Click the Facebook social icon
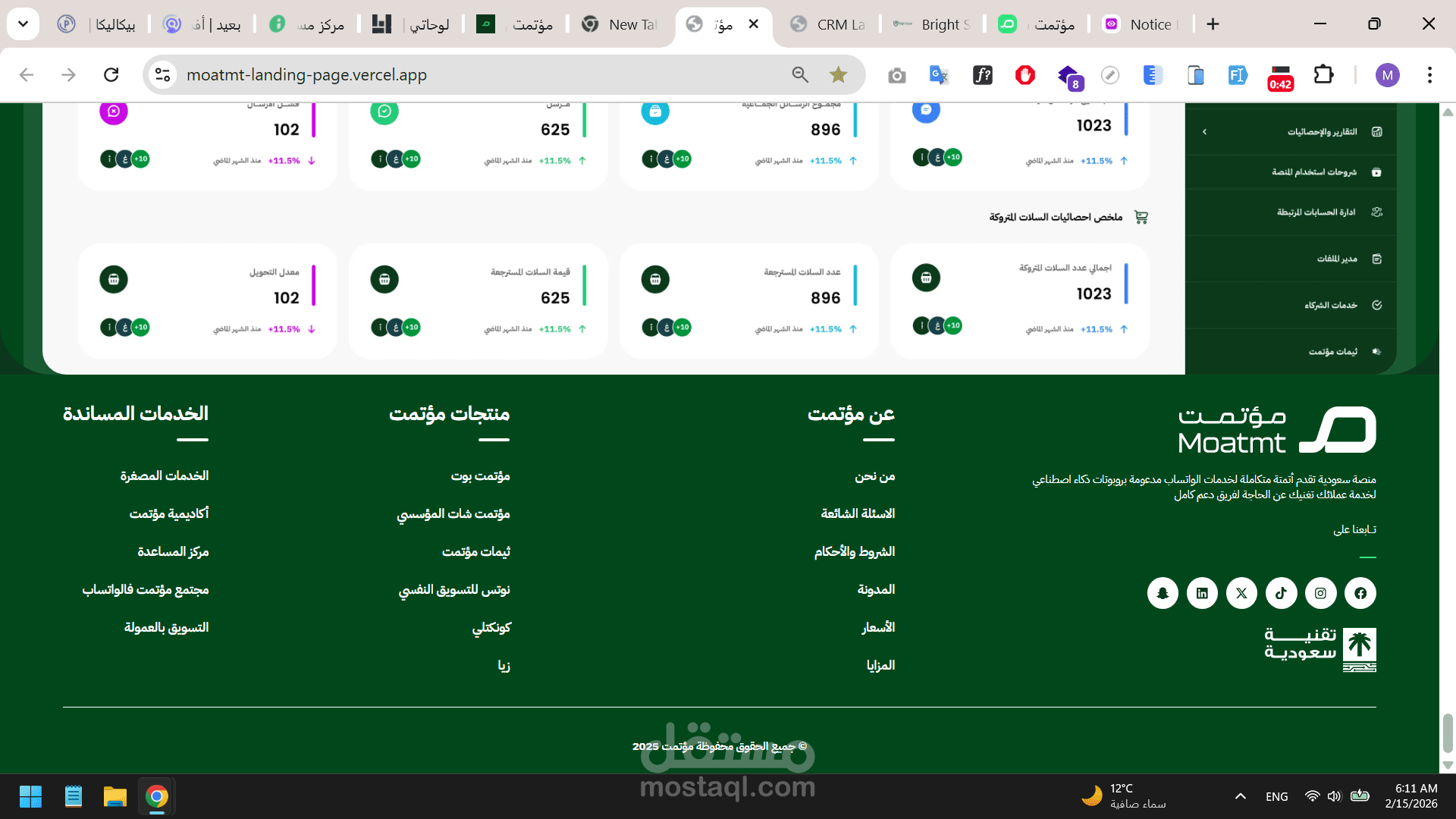Viewport: 1456px width, 819px height. pyautogui.click(x=1360, y=593)
